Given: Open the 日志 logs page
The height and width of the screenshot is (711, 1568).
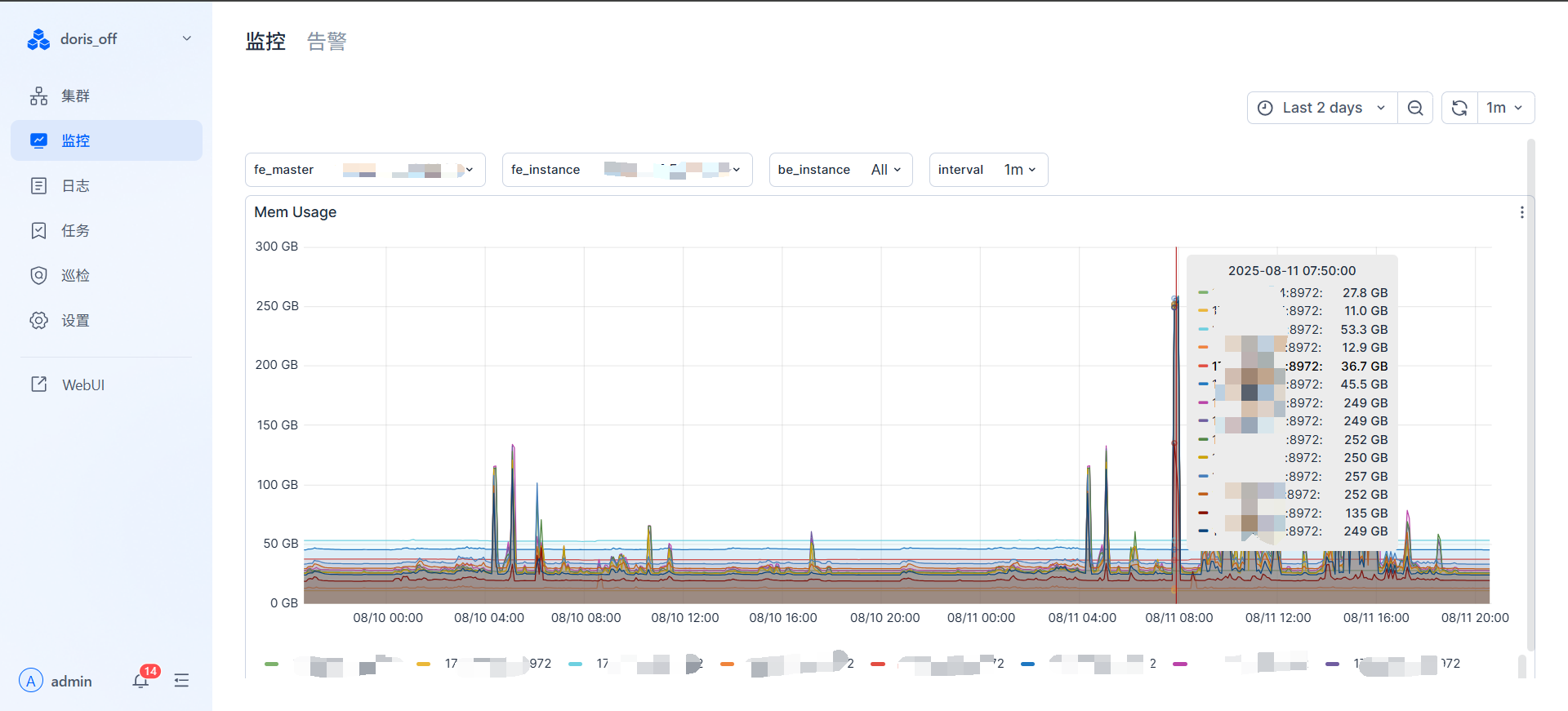Looking at the screenshot, I should (x=106, y=185).
